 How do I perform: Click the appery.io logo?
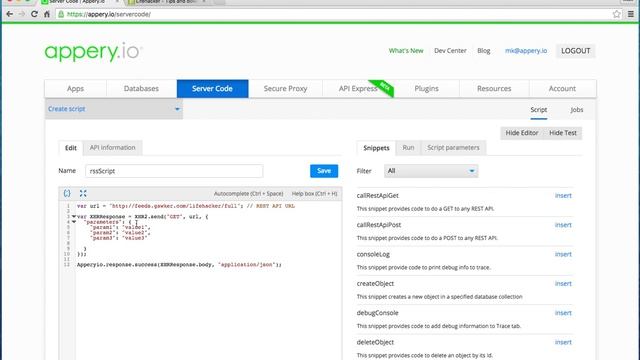(93, 53)
